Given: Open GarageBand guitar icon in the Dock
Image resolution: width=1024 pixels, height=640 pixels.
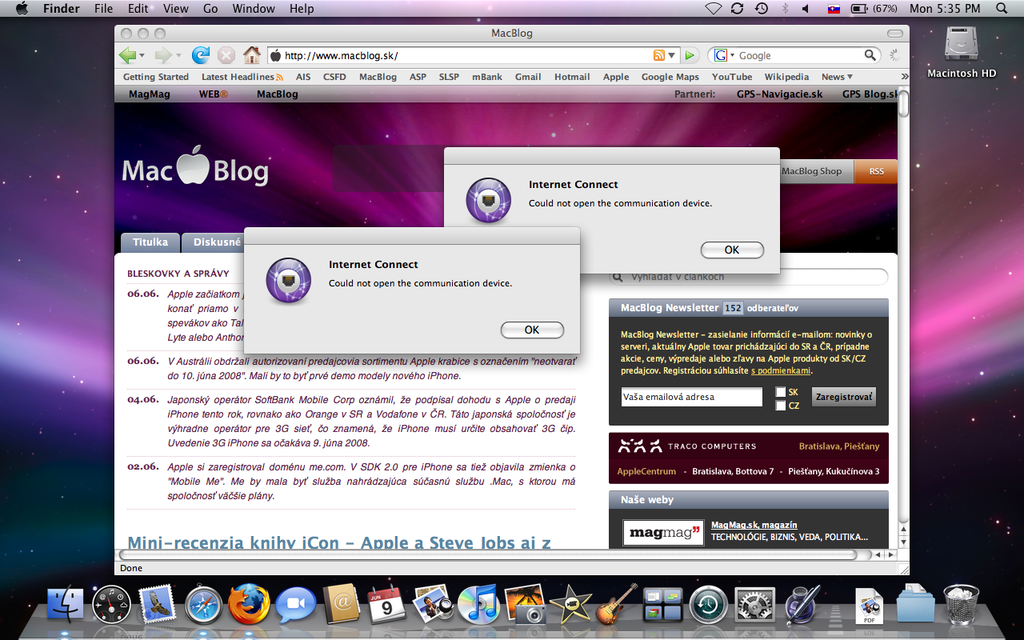Looking at the screenshot, I should (617, 604).
